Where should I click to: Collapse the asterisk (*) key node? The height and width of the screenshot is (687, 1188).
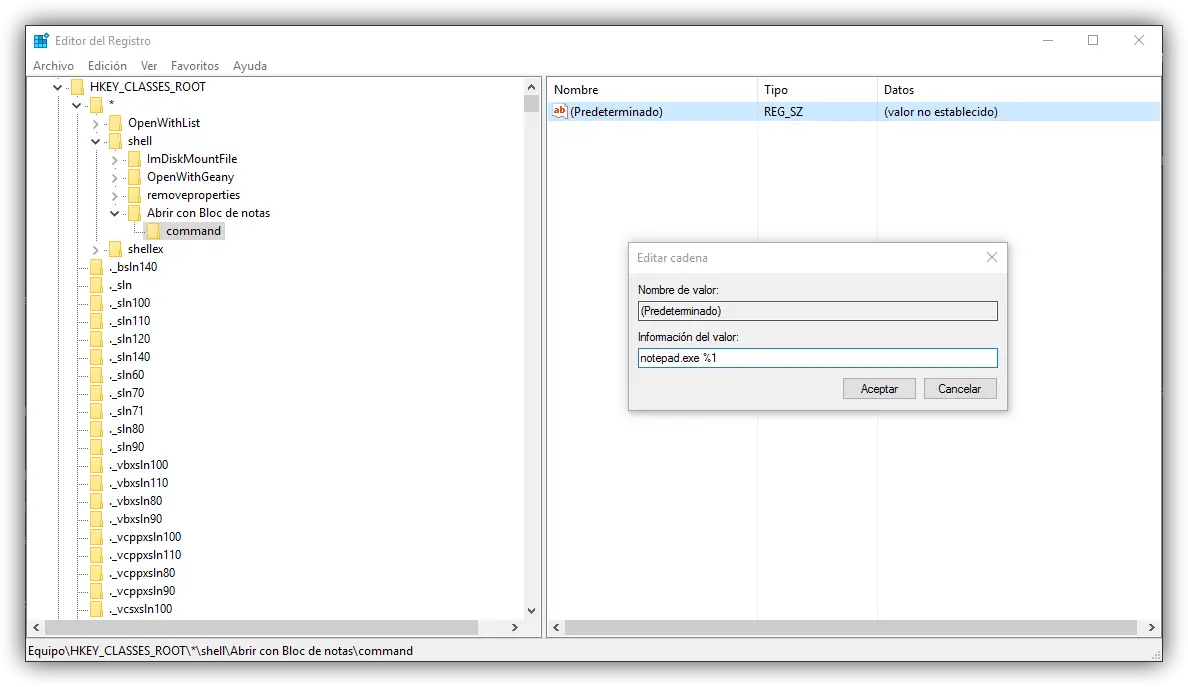tap(77, 105)
